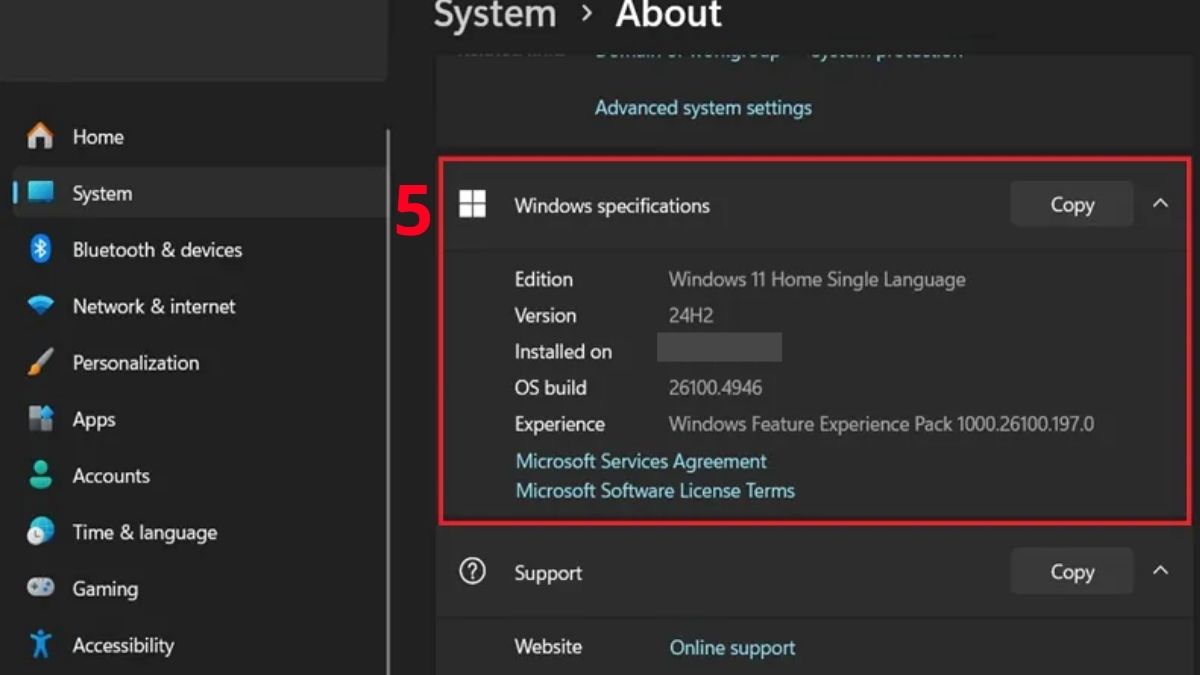Click the Edition label
Screen dimensions: 1200x675
[x=544, y=279]
